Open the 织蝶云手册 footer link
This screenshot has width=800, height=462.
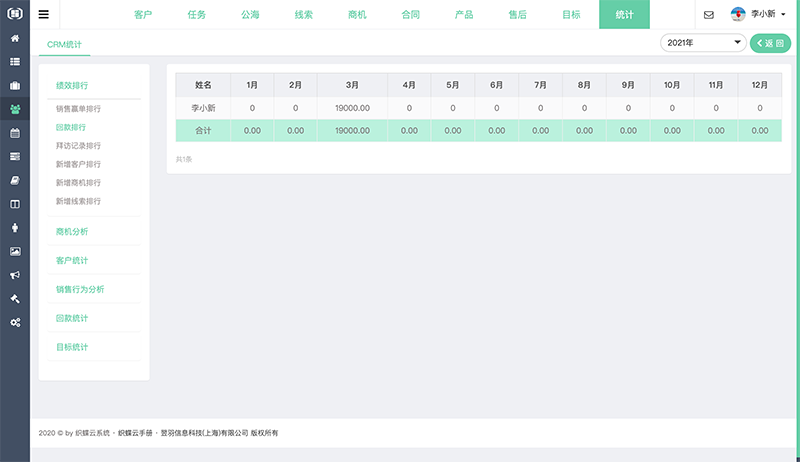click(135, 433)
